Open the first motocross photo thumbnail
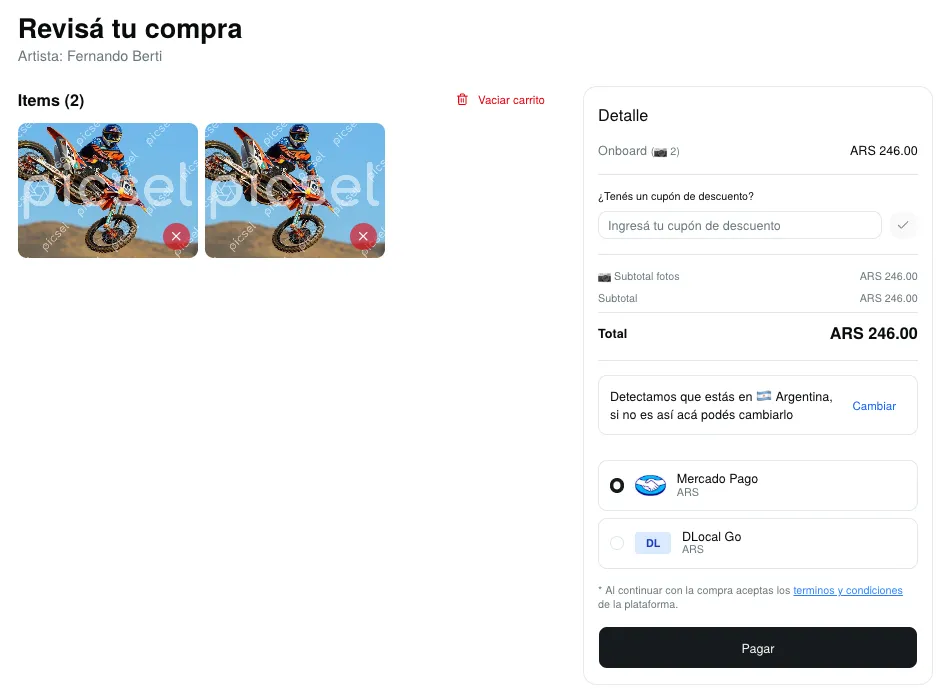Image resolution: width=943 pixels, height=695 pixels. (108, 191)
